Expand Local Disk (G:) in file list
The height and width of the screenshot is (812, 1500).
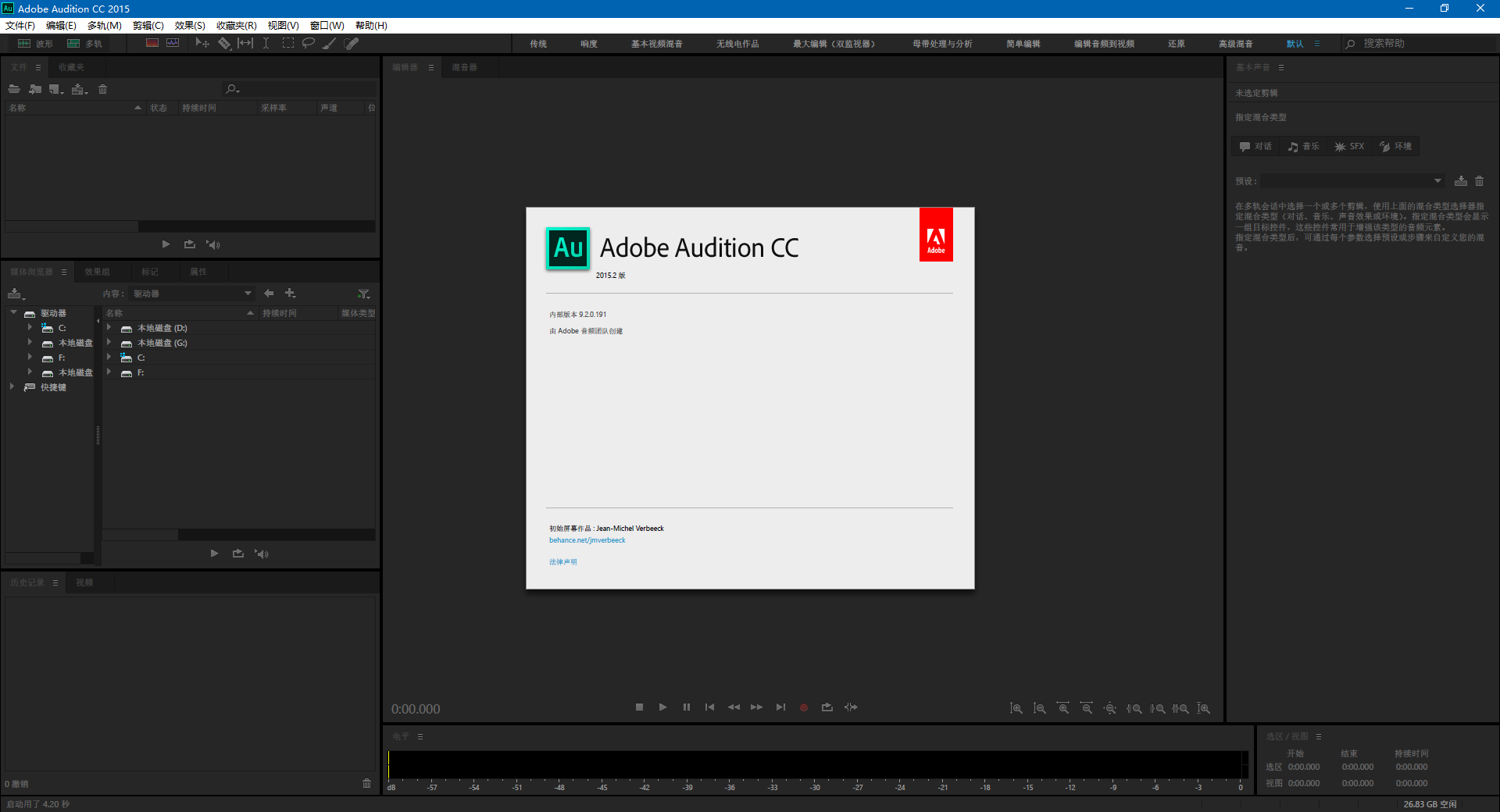tap(109, 343)
